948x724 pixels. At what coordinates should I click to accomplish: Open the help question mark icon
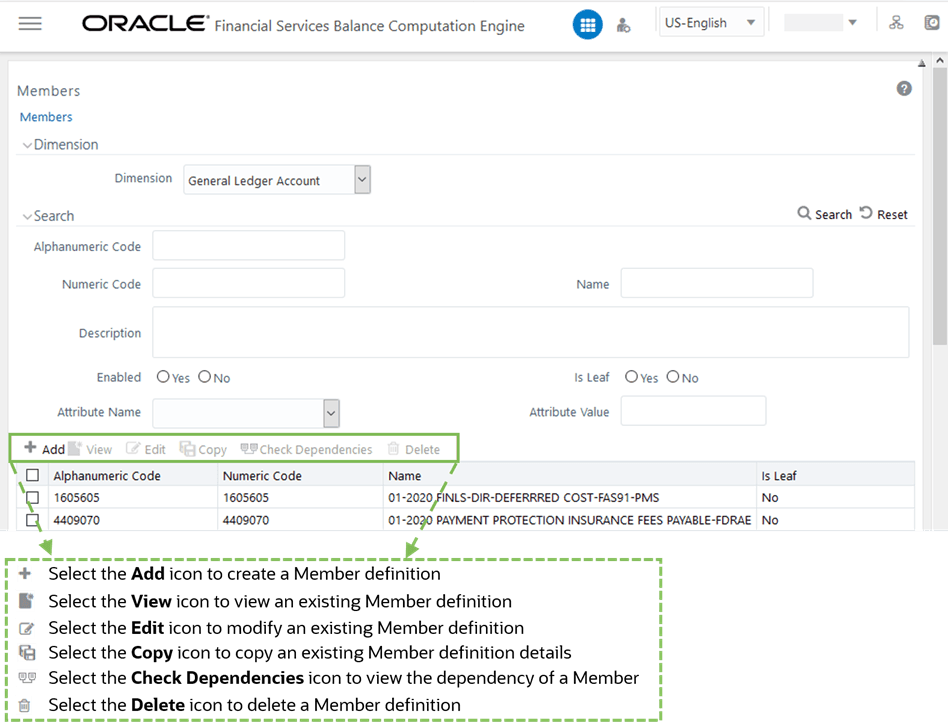click(904, 89)
